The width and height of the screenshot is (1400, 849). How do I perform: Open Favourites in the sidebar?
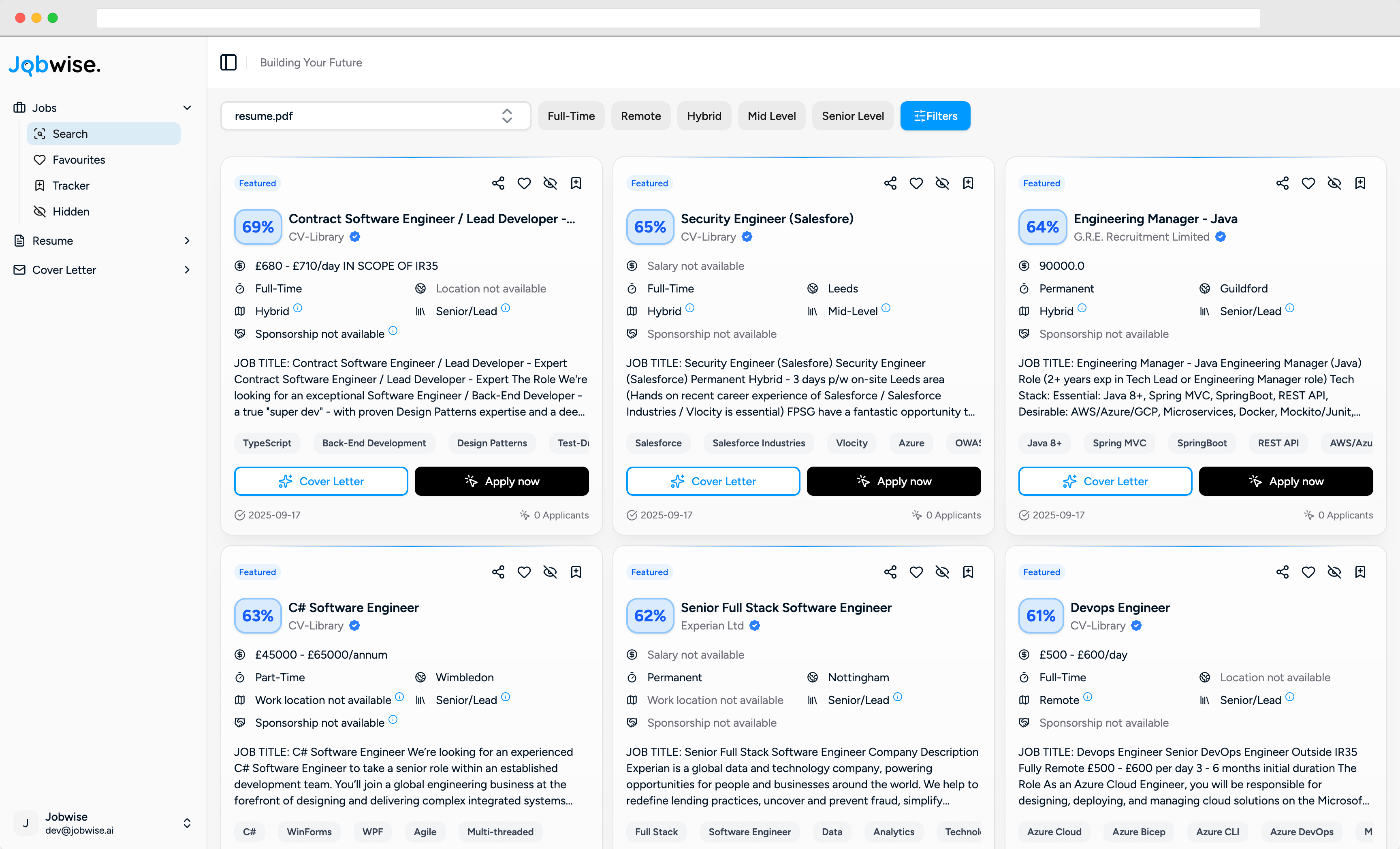pyautogui.click(x=103, y=160)
